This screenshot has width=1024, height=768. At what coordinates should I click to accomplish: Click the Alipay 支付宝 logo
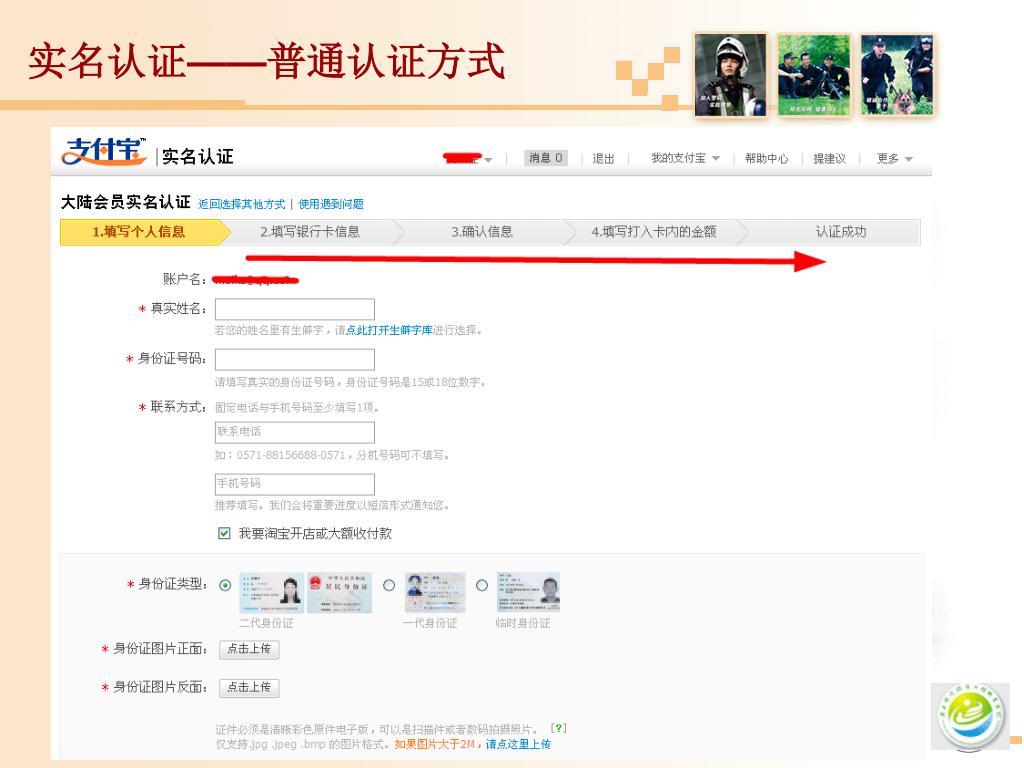click(104, 152)
